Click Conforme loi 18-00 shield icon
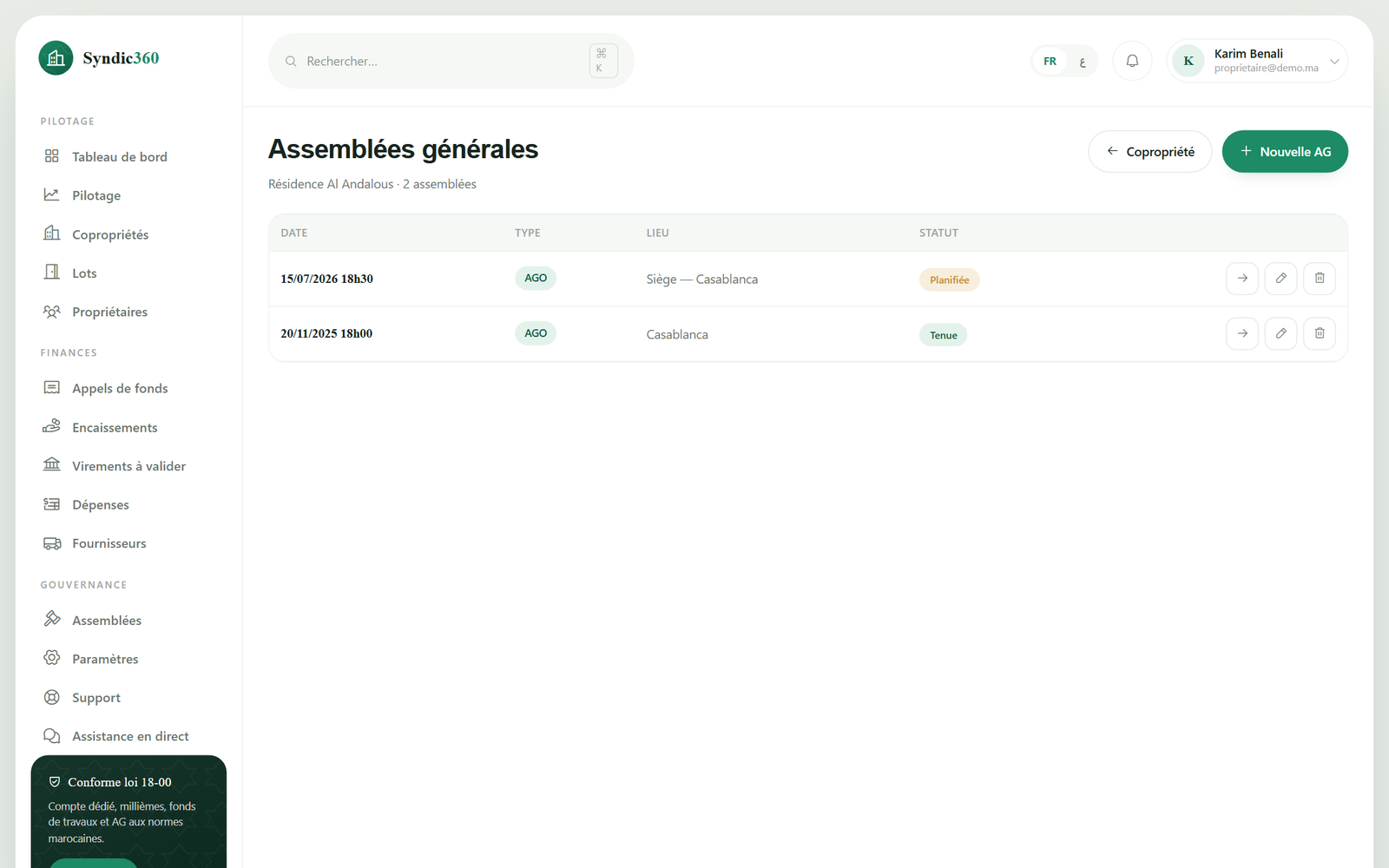The width and height of the screenshot is (1389, 868). (55, 782)
